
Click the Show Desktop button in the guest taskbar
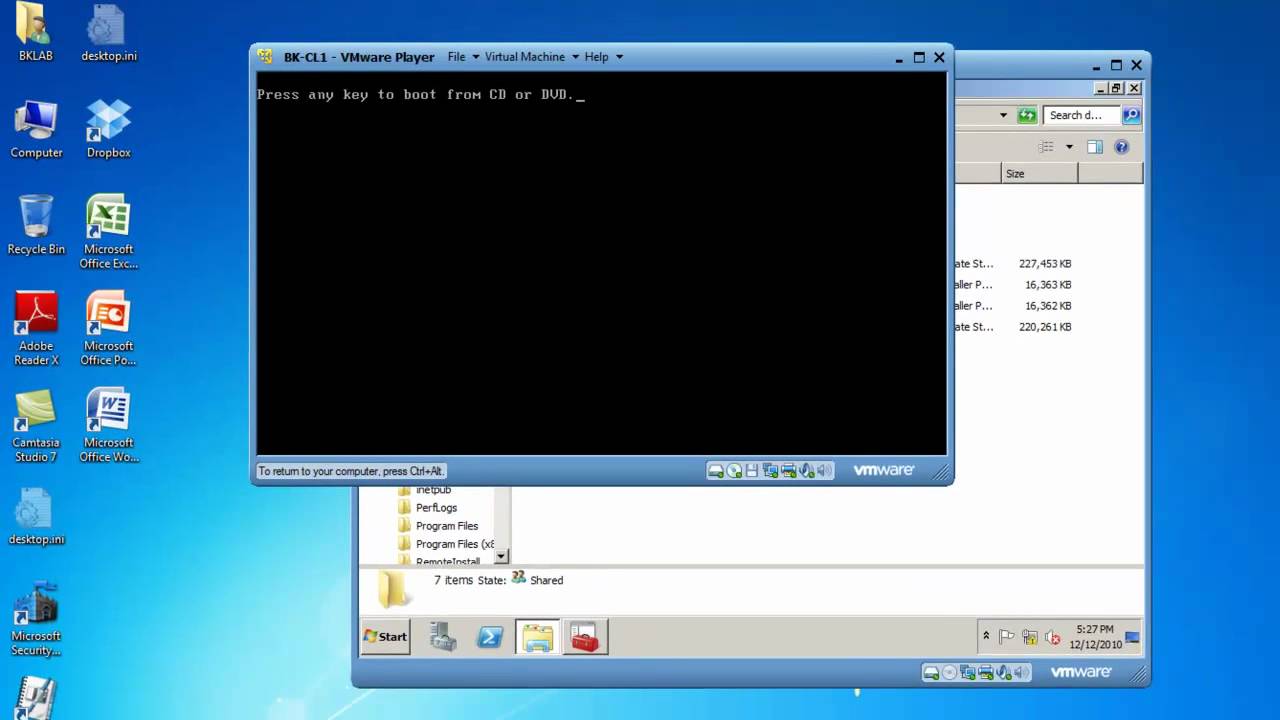pyautogui.click(x=1132, y=637)
